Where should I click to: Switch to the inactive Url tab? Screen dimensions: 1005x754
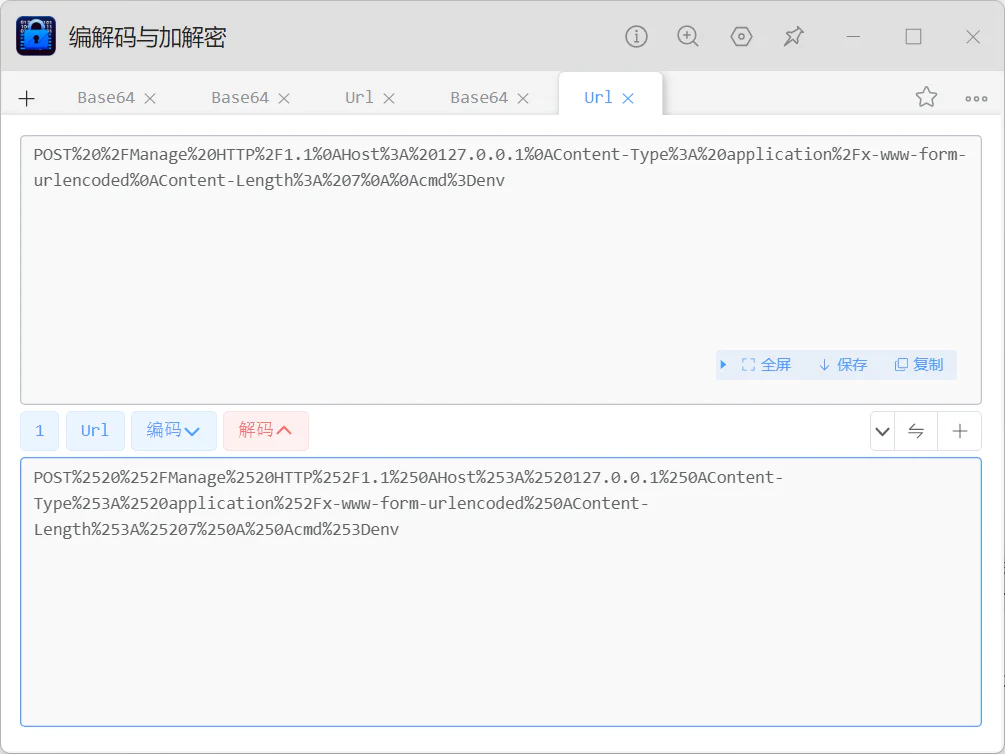tap(359, 97)
